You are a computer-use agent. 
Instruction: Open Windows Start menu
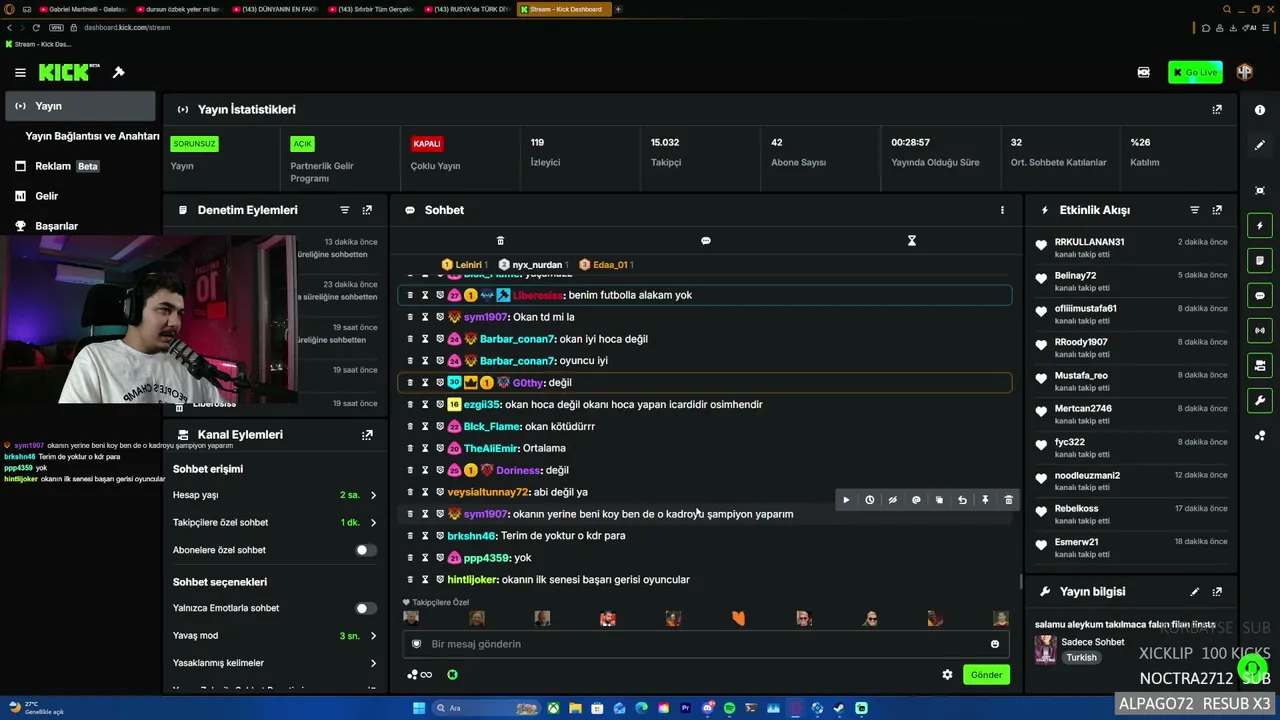[x=420, y=709]
